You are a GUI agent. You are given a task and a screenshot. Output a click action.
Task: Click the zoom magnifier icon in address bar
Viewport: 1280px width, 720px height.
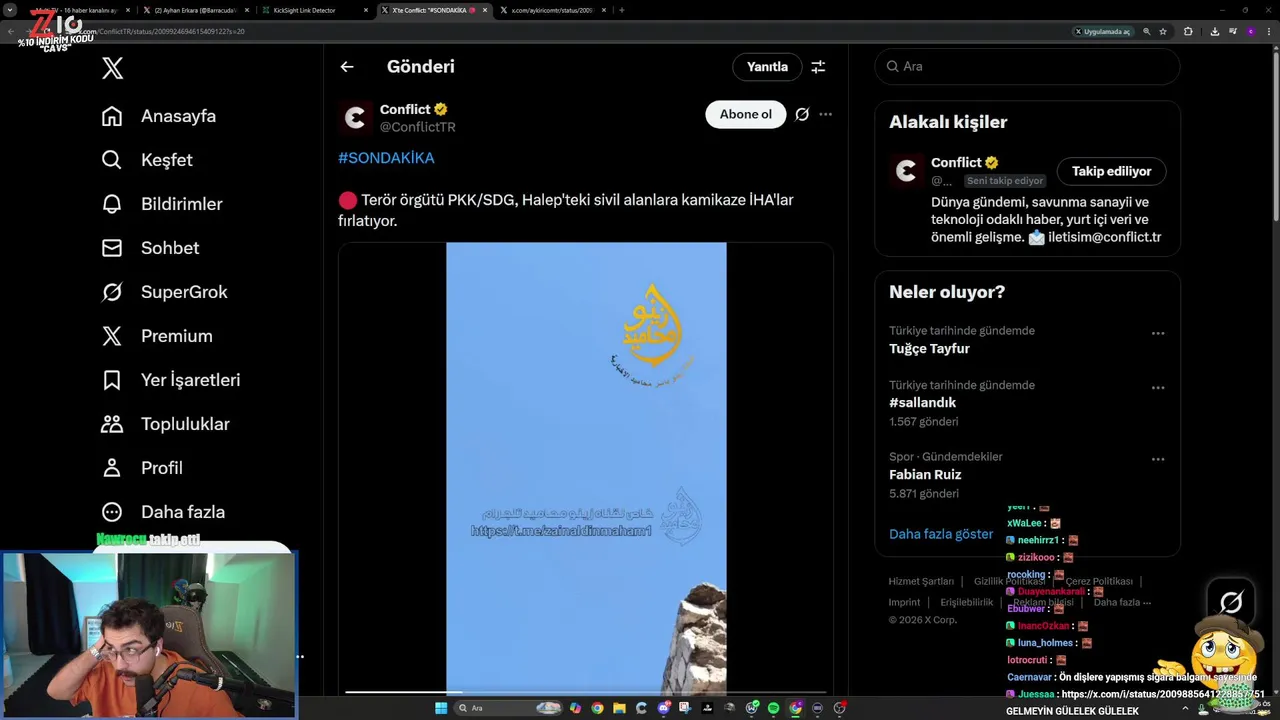pyautogui.click(x=1147, y=32)
